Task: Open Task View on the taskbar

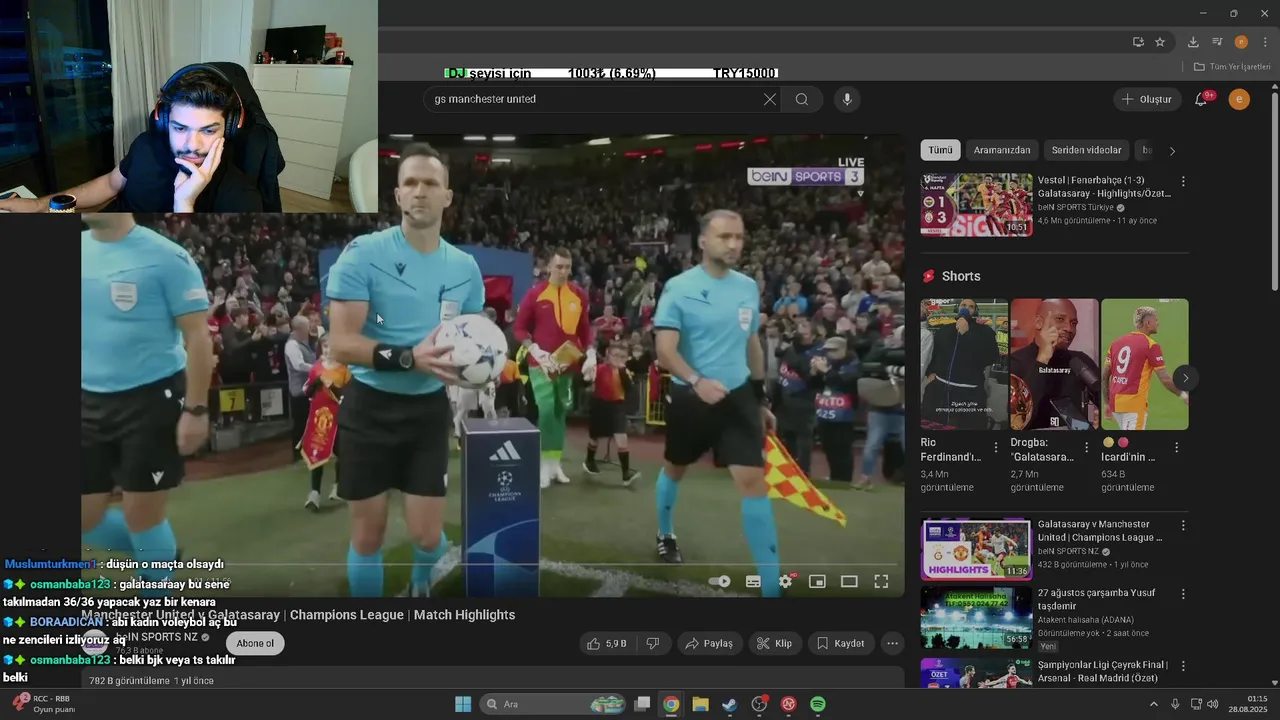Action: click(x=642, y=704)
